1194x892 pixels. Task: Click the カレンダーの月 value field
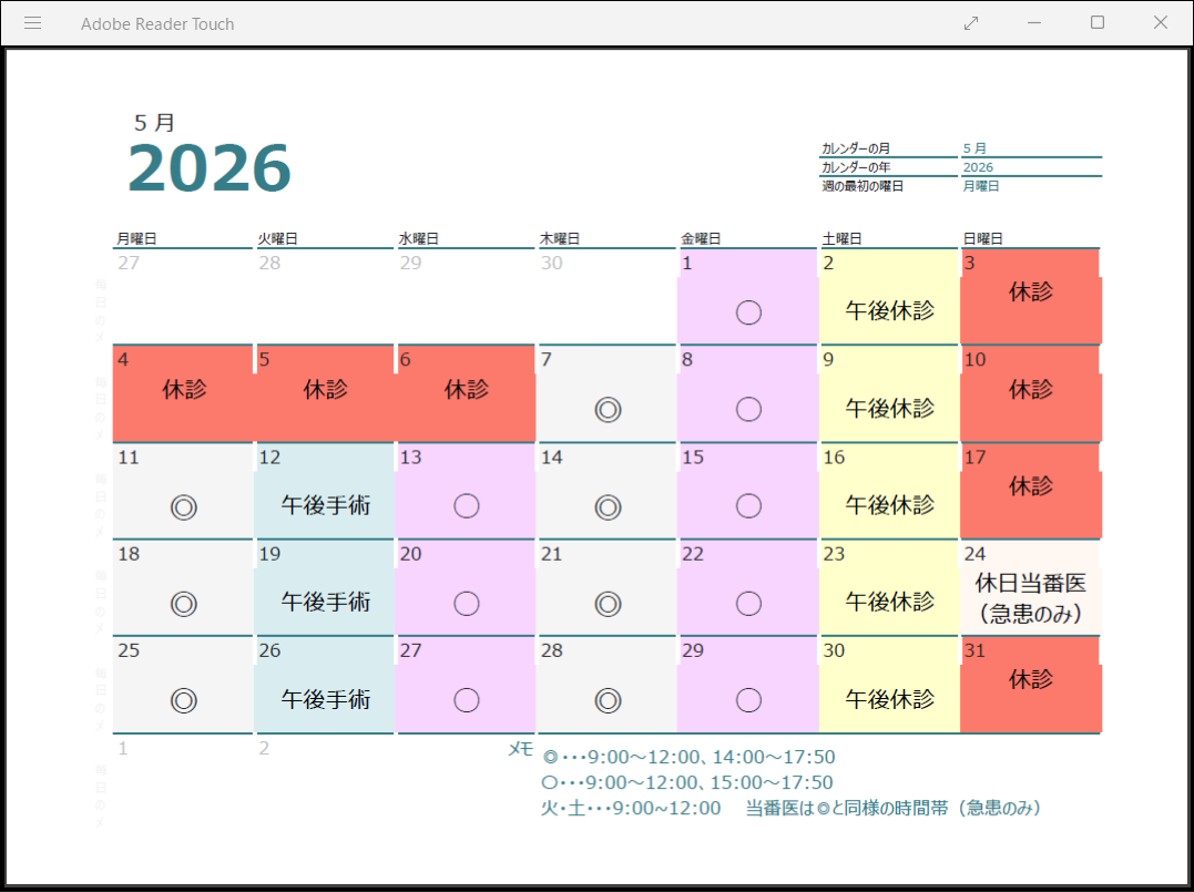pos(1030,148)
